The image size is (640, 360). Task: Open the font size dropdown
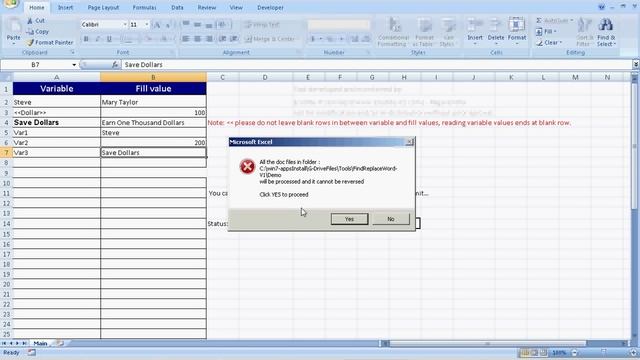click(147, 24)
